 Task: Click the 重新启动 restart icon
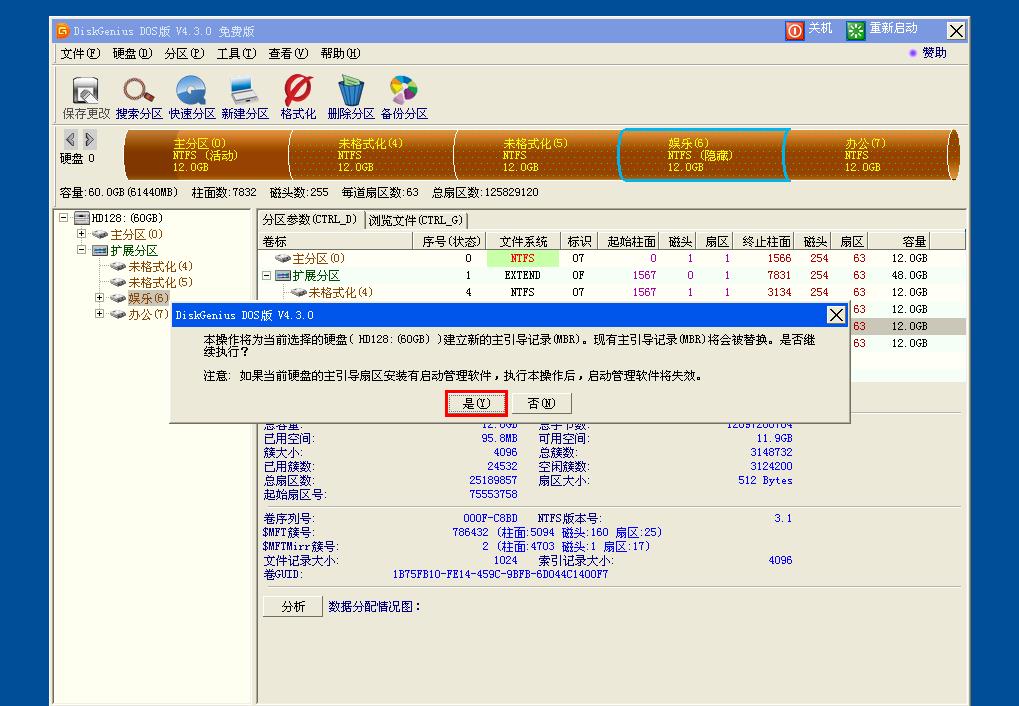point(856,30)
